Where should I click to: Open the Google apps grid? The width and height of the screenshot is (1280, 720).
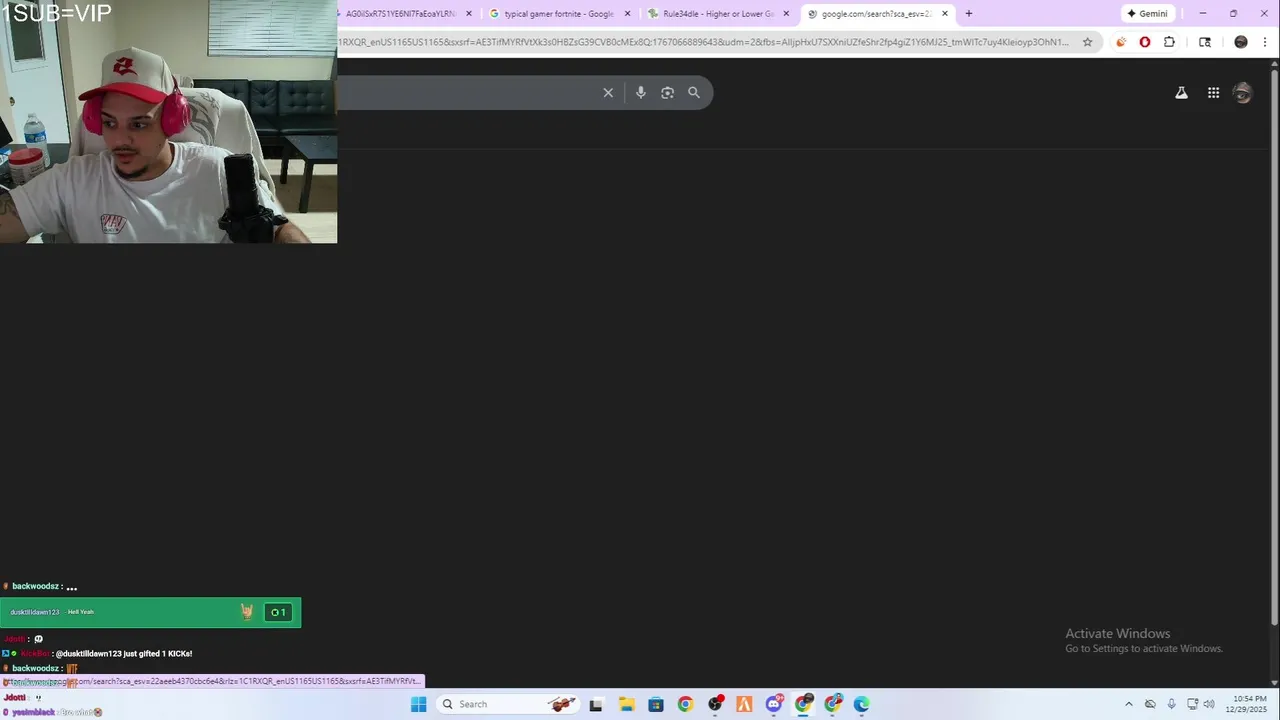point(1213,93)
